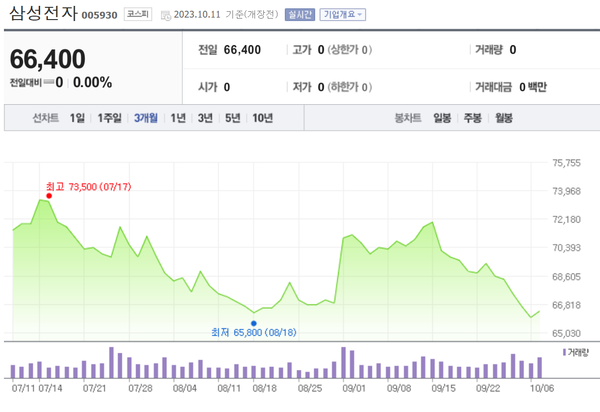This screenshot has height=412, width=600.
Task: Expand the 기업개요 dropdown
Action: pyautogui.click(x=343, y=15)
